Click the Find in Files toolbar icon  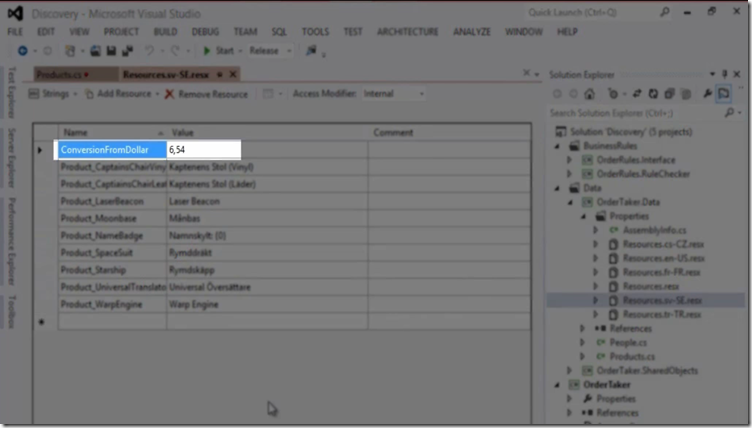pos(311,50)
